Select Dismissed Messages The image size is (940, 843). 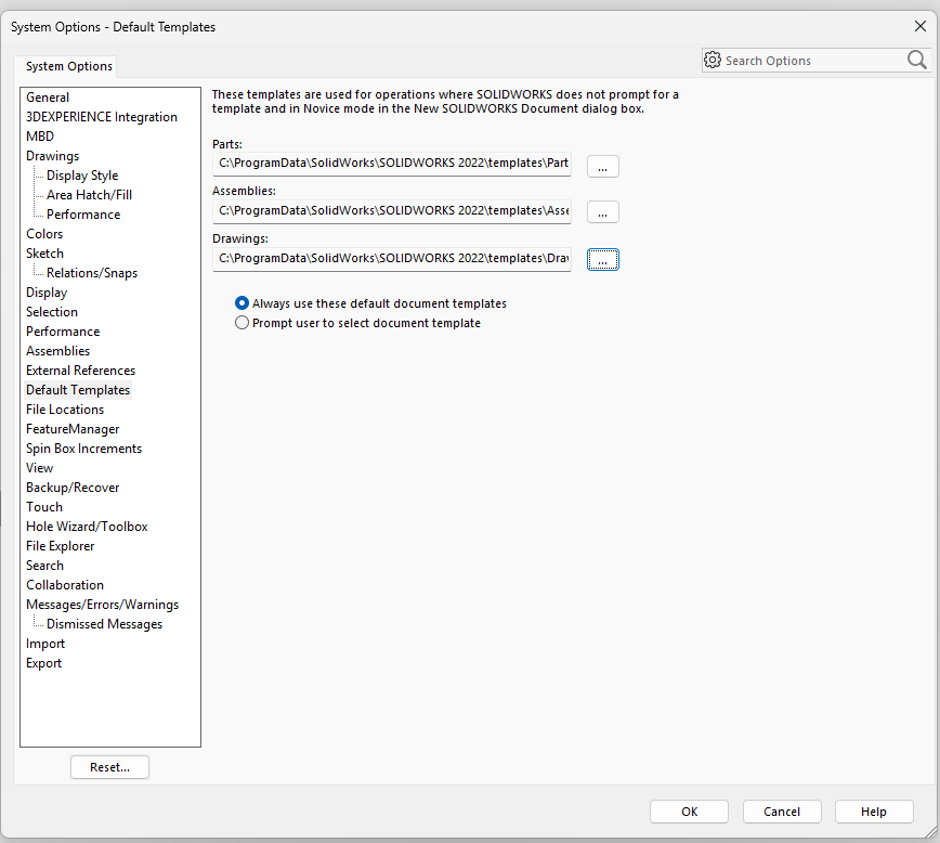click(x=104, y=624)
